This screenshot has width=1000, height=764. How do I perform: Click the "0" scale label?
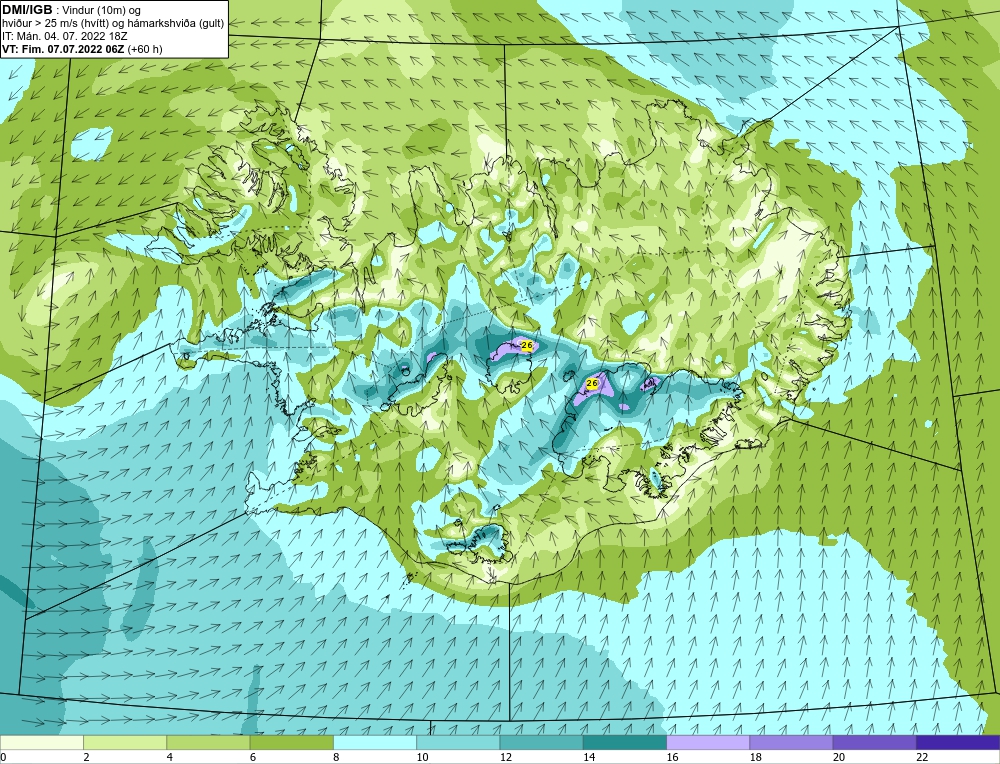tap(3, 757)
